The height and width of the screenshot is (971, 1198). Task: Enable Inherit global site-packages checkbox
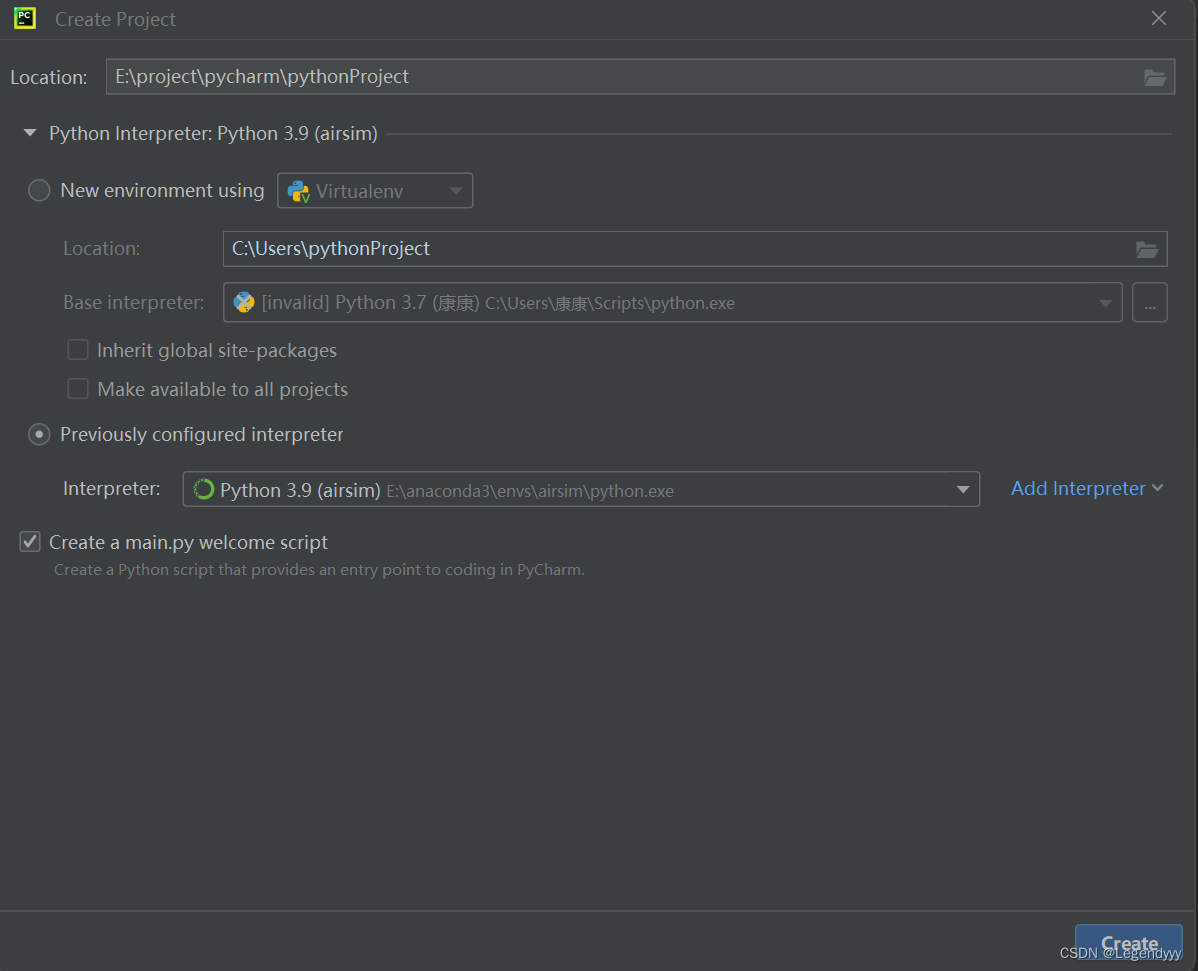(x=78, y=350)
